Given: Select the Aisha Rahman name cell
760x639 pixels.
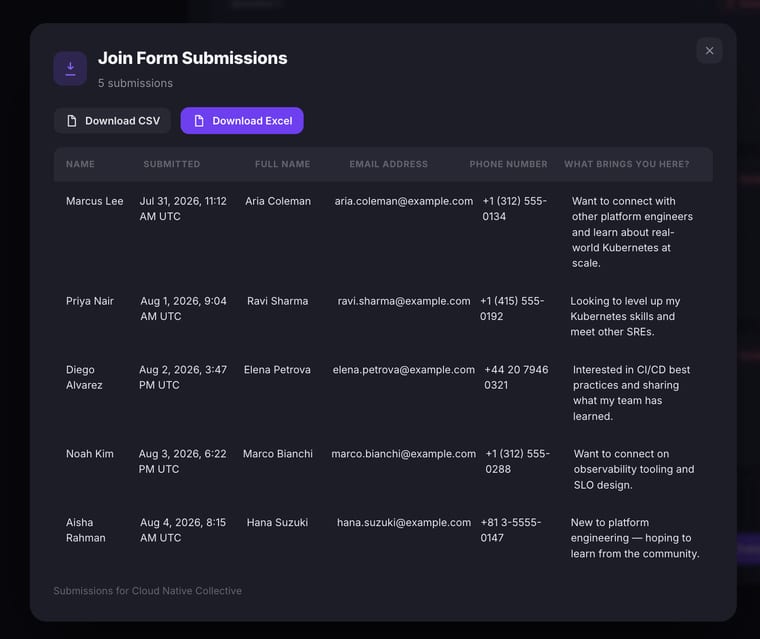Looking at the screenshot, I should [x=86, y=530].
